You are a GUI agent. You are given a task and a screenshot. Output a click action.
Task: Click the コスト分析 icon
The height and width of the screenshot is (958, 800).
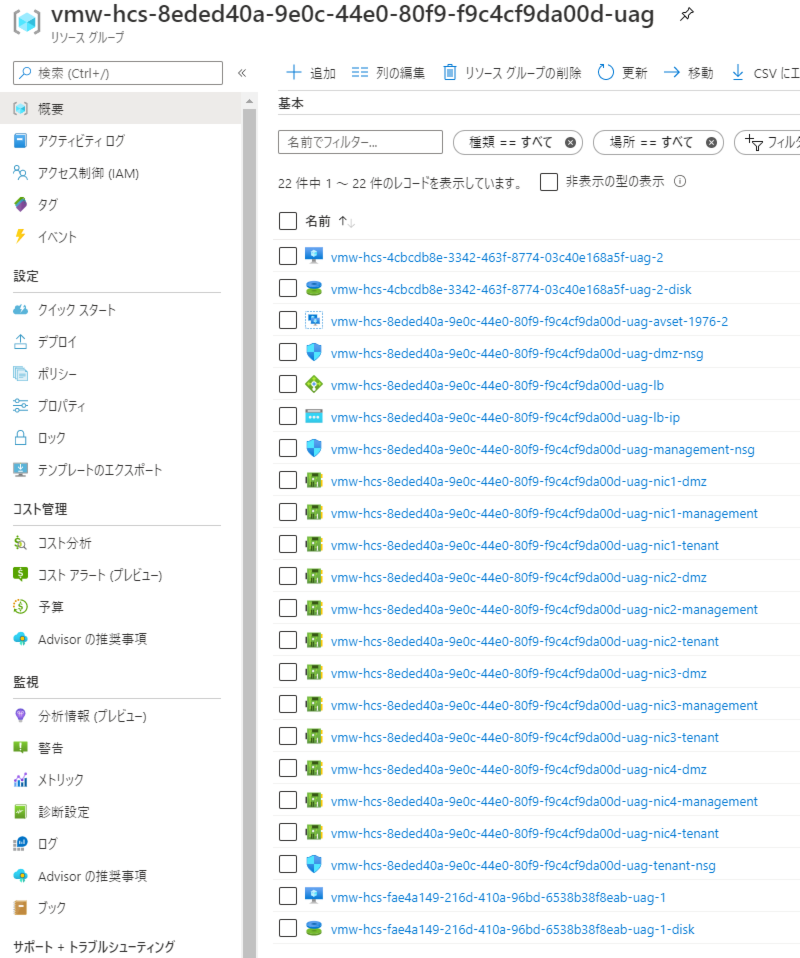coord(20,543)
